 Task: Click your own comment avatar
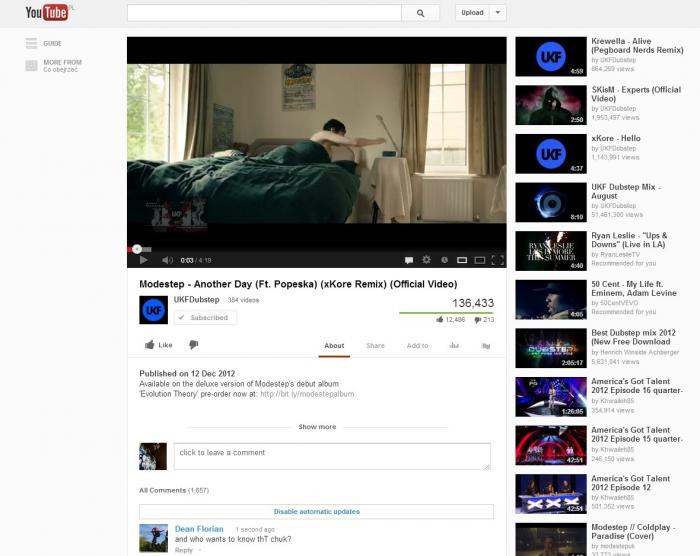point(153,456)
